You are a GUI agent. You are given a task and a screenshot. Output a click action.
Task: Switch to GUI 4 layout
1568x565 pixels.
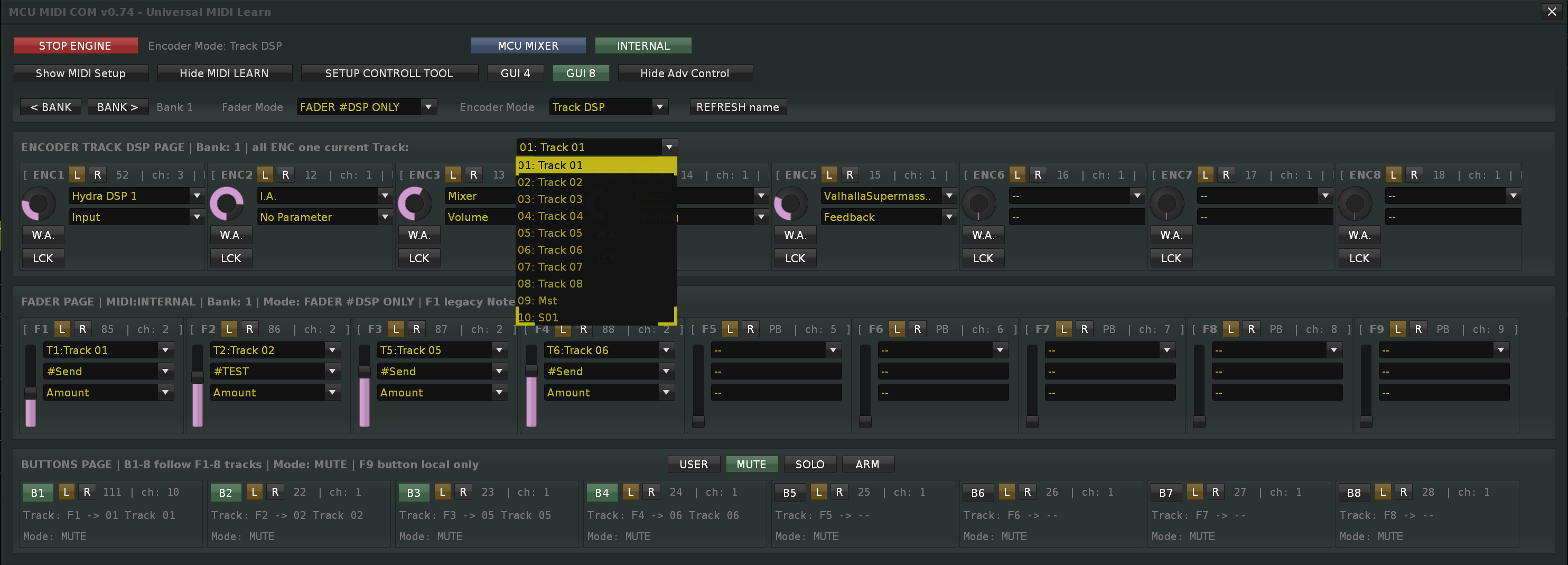pos(516,73)
